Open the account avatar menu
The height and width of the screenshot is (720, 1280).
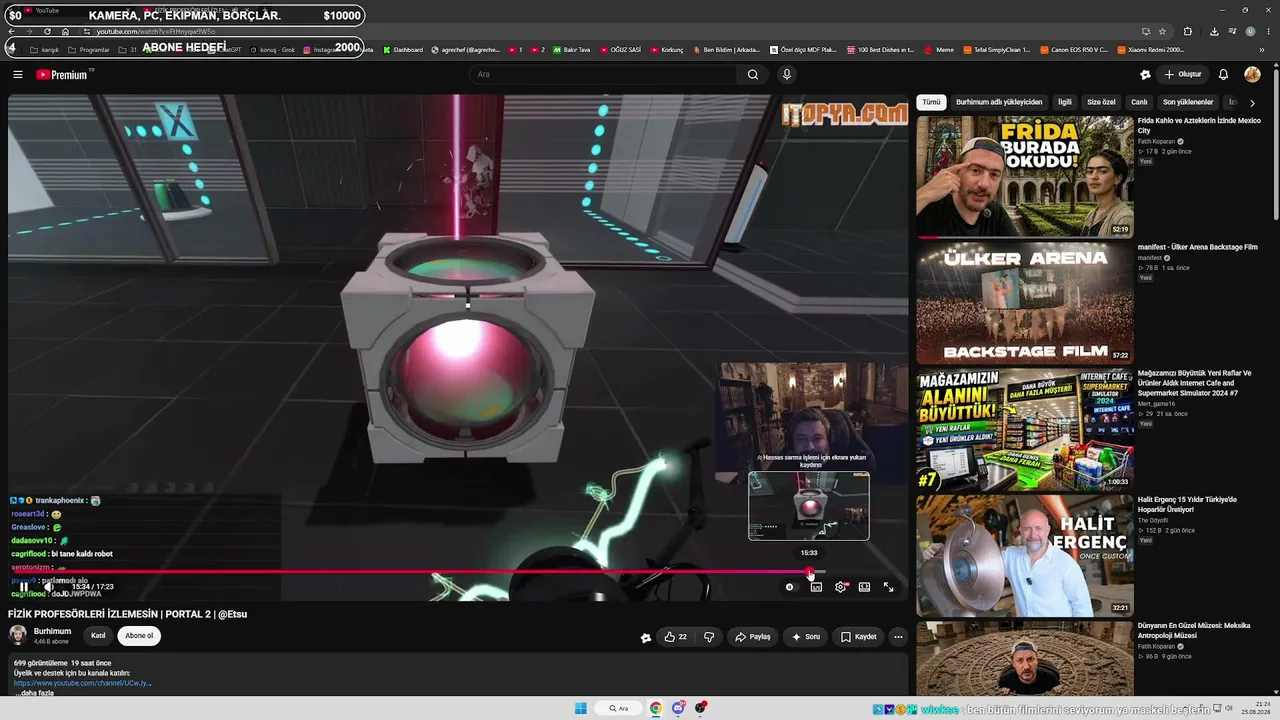(x=1252, y=74)
